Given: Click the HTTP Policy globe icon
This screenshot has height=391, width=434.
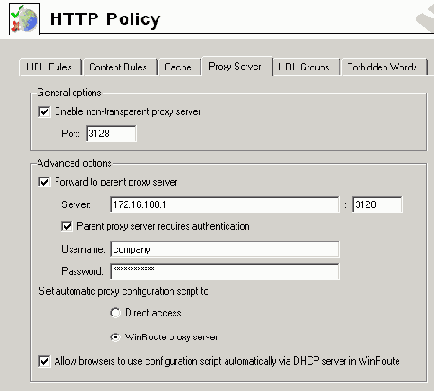Looking at the screenshot, I should point(24,19).
